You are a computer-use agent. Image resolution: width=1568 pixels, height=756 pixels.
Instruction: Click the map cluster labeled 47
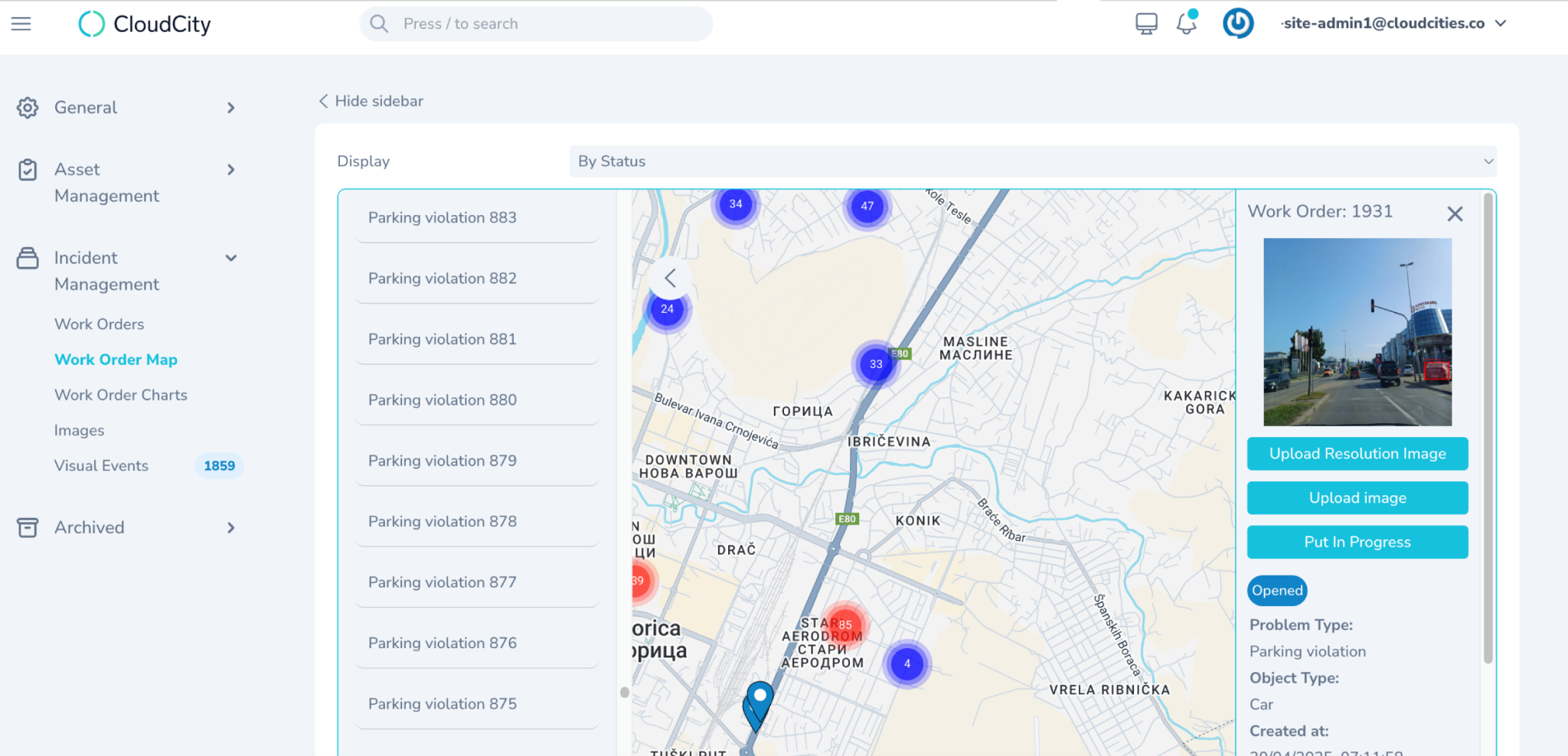pyautogui.click(x=867, y=206)
